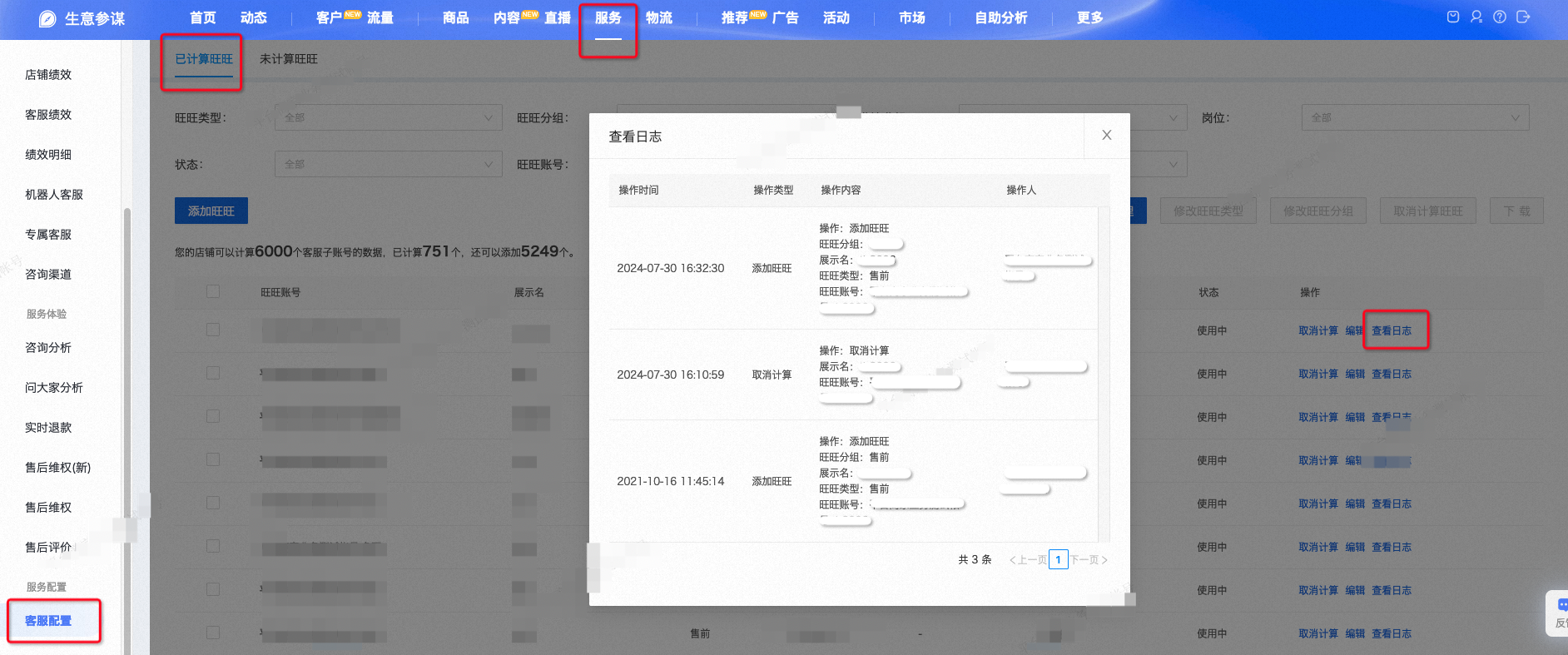Open 客服绩效 in sidebar
1568x655 pixels.
48,114
